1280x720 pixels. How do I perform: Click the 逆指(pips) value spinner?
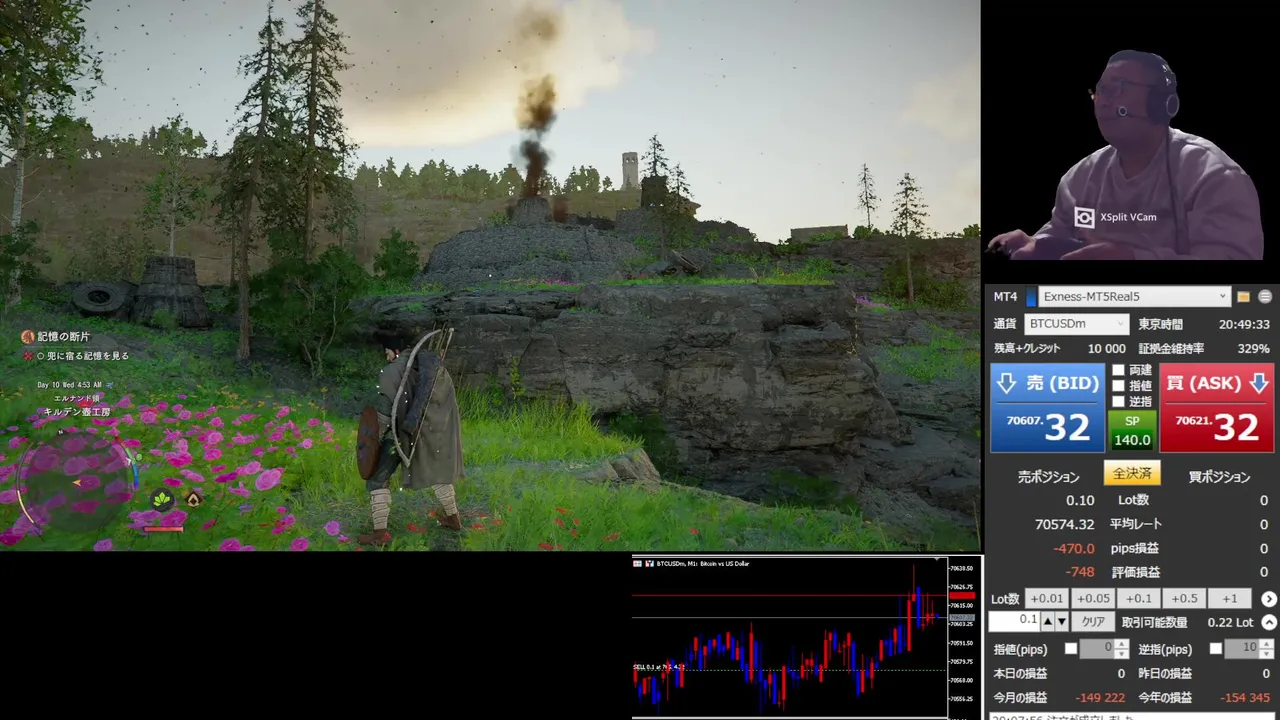(x=1249, y=649)
